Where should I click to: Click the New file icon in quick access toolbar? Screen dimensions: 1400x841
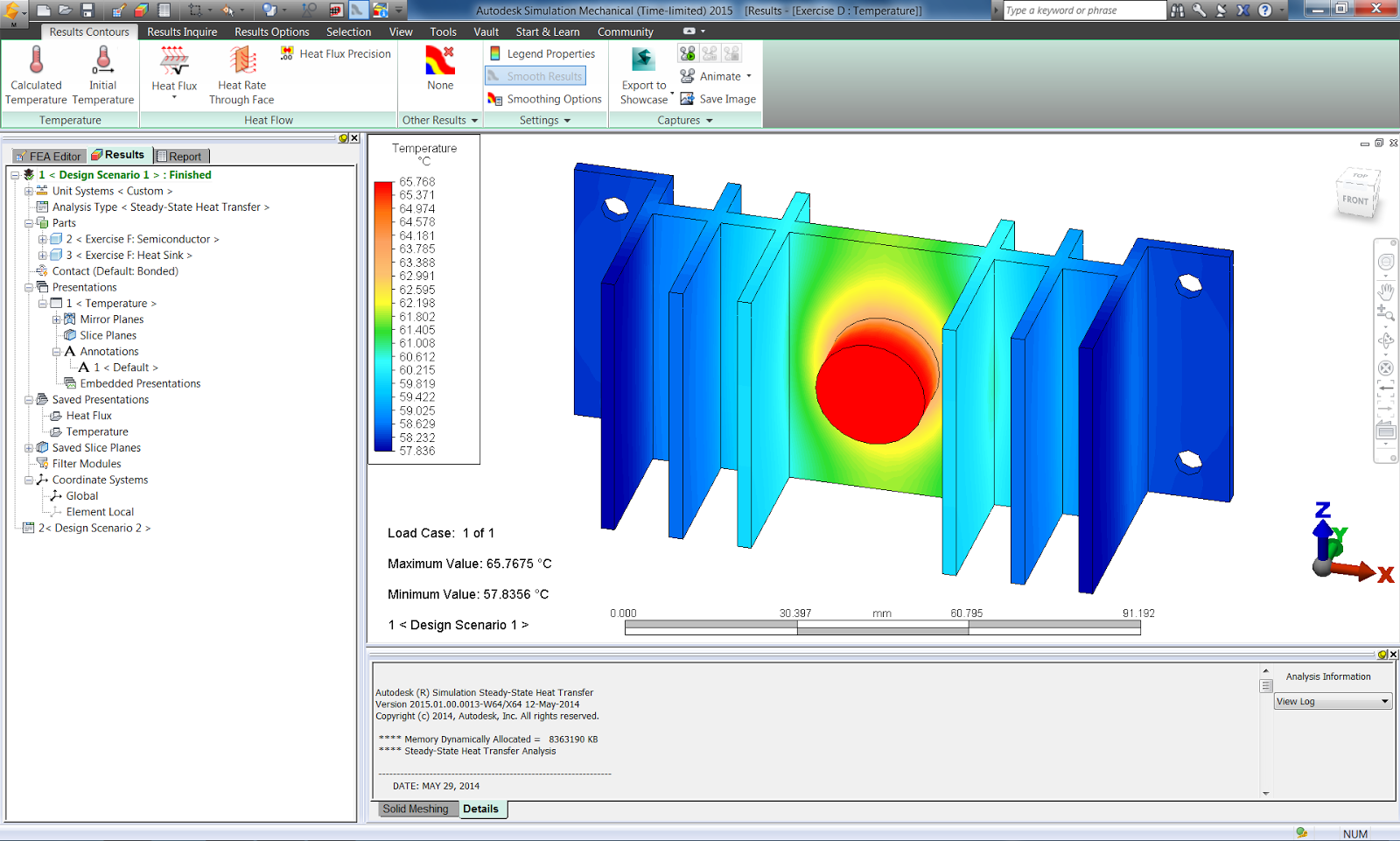[x=43, y=11]
